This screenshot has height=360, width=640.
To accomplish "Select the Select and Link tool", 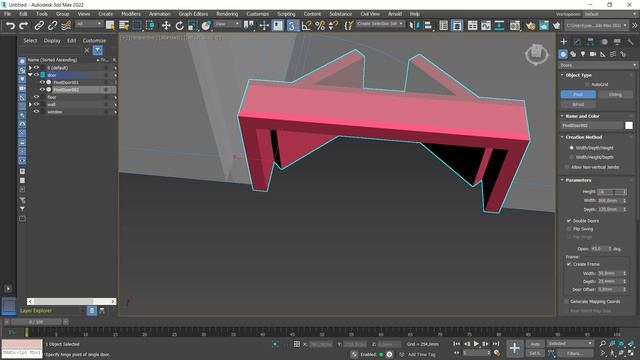I will tap(39, 26).
